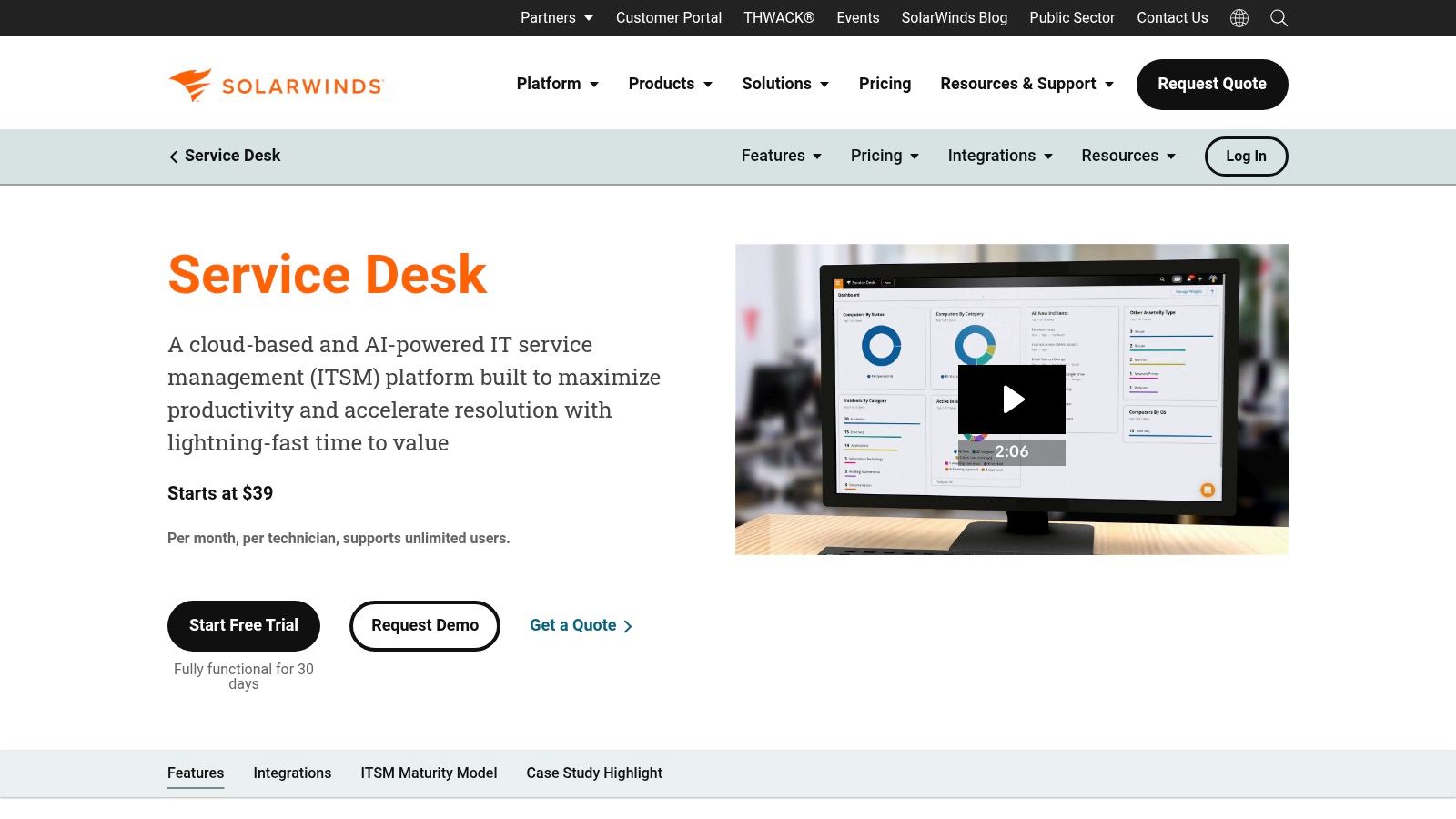The width and height of the screenshot is (1456, 819).
Task: Open the THWACK community link
Action: tap(779, 18)
